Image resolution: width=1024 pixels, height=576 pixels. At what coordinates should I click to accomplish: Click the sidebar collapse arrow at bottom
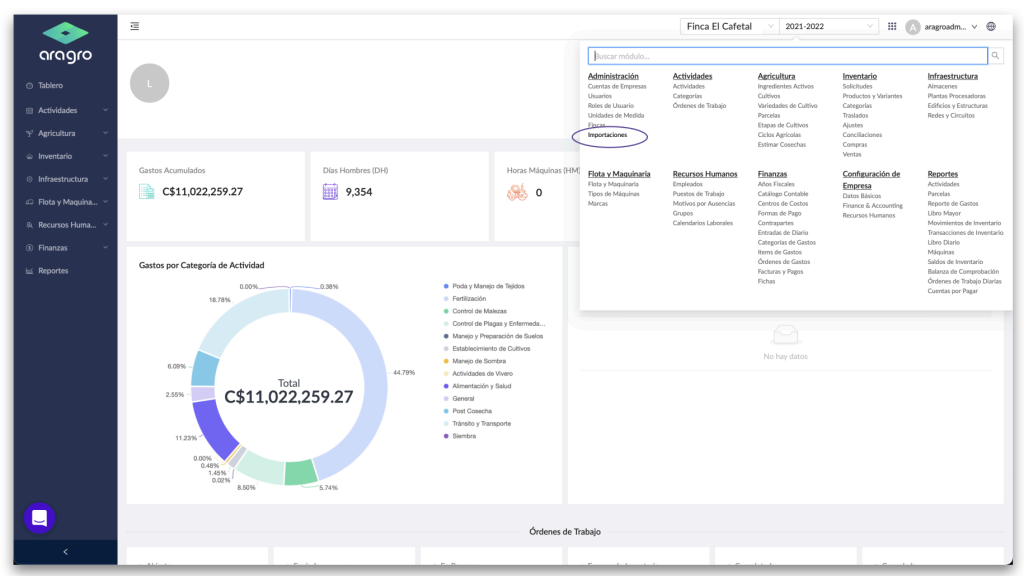65,552
